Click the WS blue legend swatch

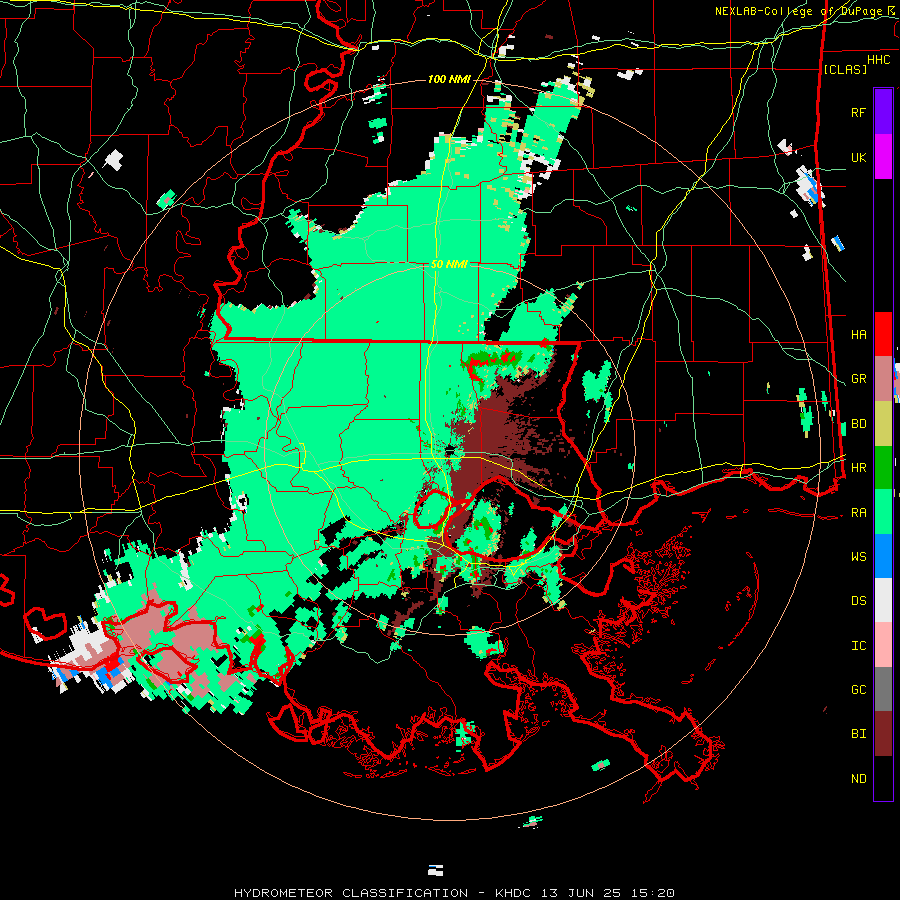point(883,556)
